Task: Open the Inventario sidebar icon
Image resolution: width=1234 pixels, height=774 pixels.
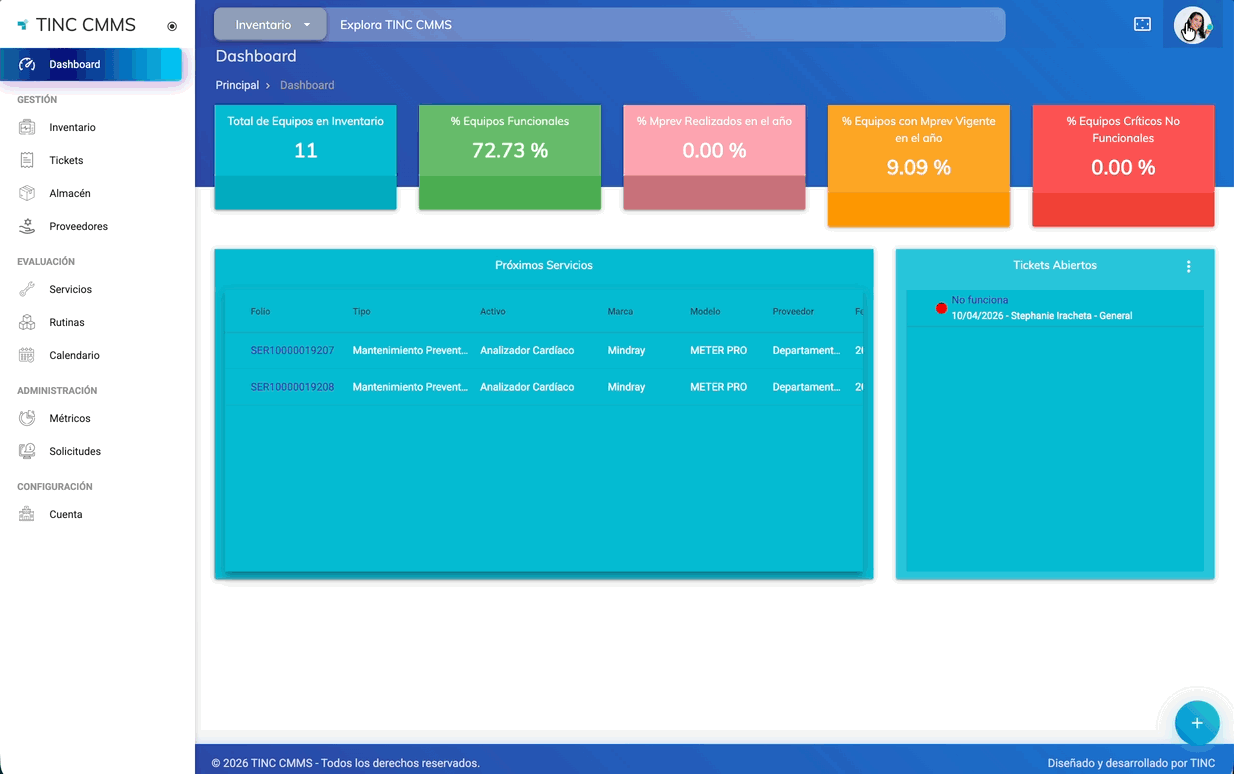Action: pyautogui.click(x=27, y=128)
